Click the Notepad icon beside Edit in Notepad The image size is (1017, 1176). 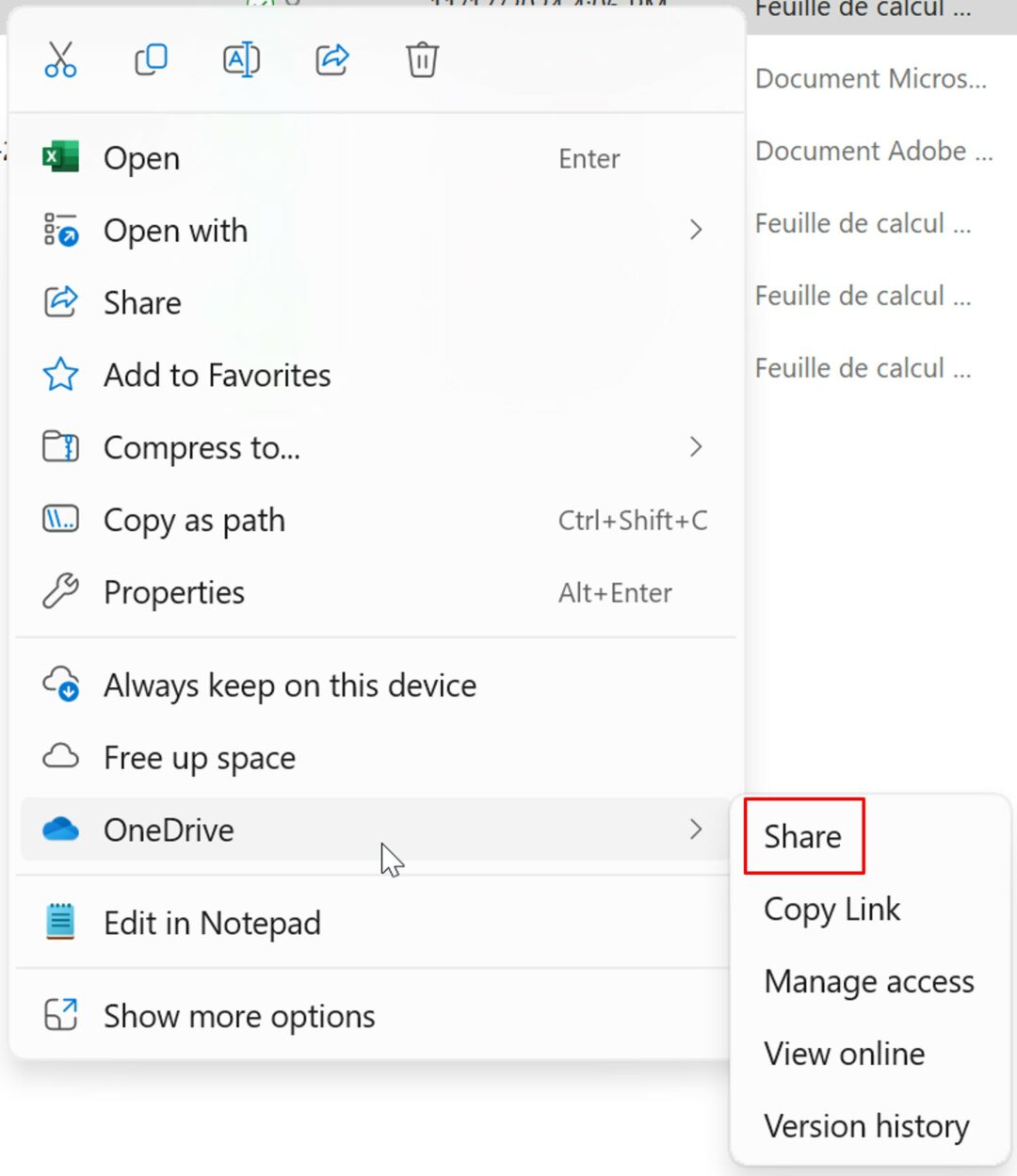[x=60, y=922]
